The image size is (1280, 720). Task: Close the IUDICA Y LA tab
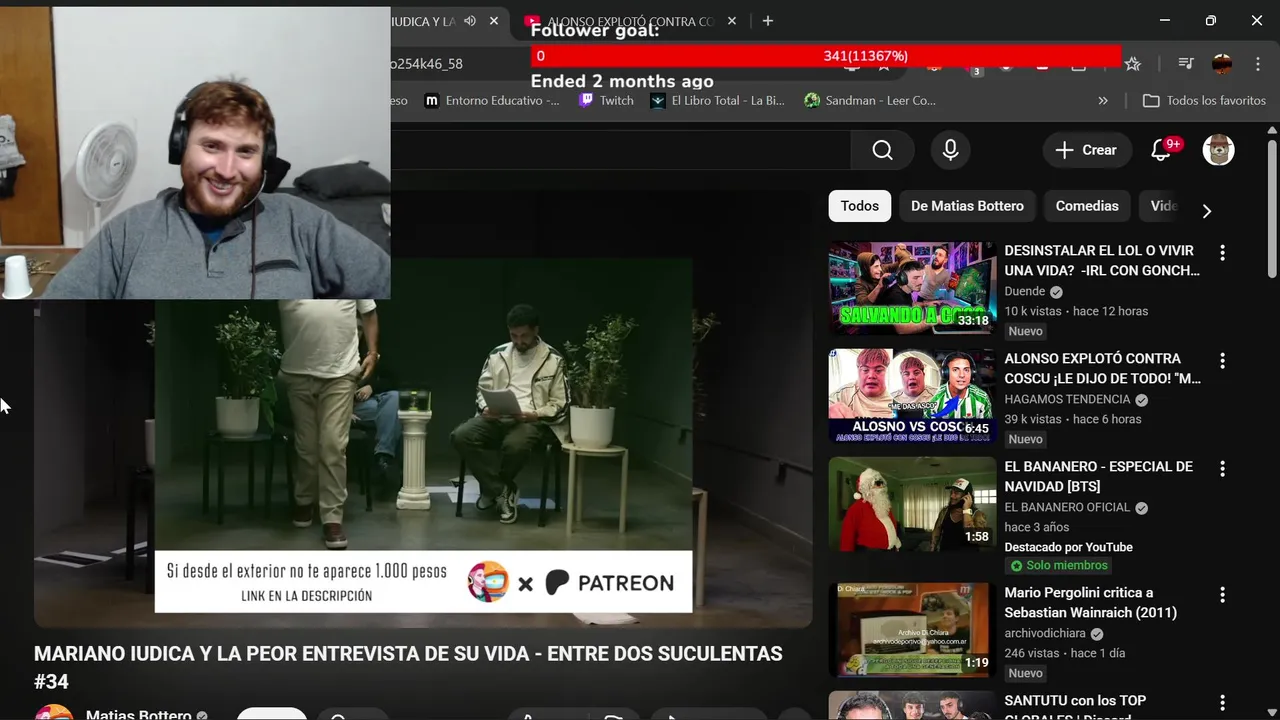[x=494, y=21]
